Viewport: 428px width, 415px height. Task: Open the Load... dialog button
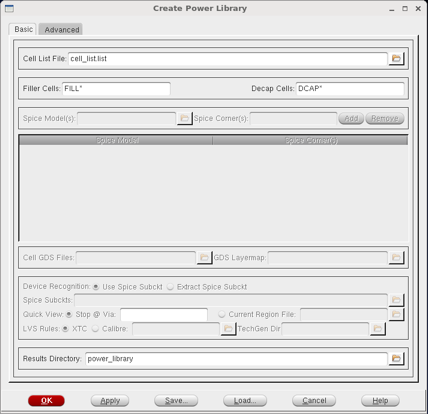[245, 401]
